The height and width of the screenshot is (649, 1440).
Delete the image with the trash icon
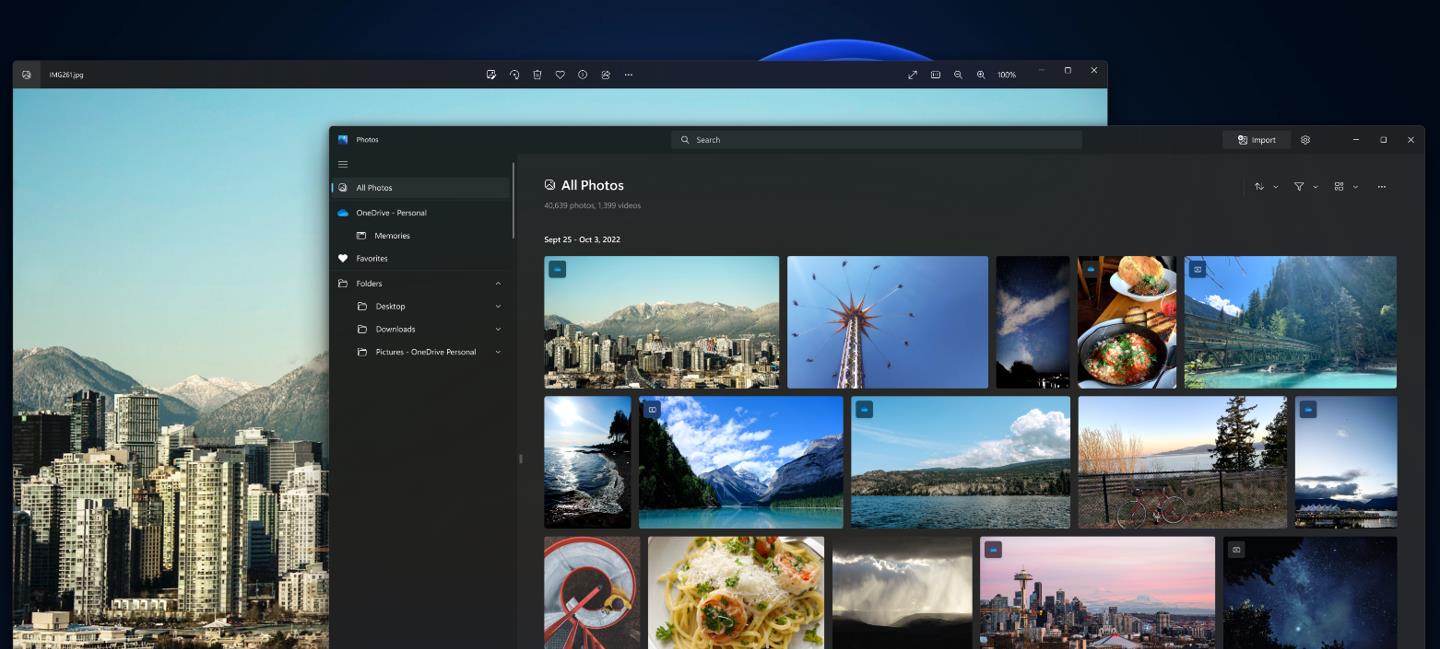coord(537,74)
